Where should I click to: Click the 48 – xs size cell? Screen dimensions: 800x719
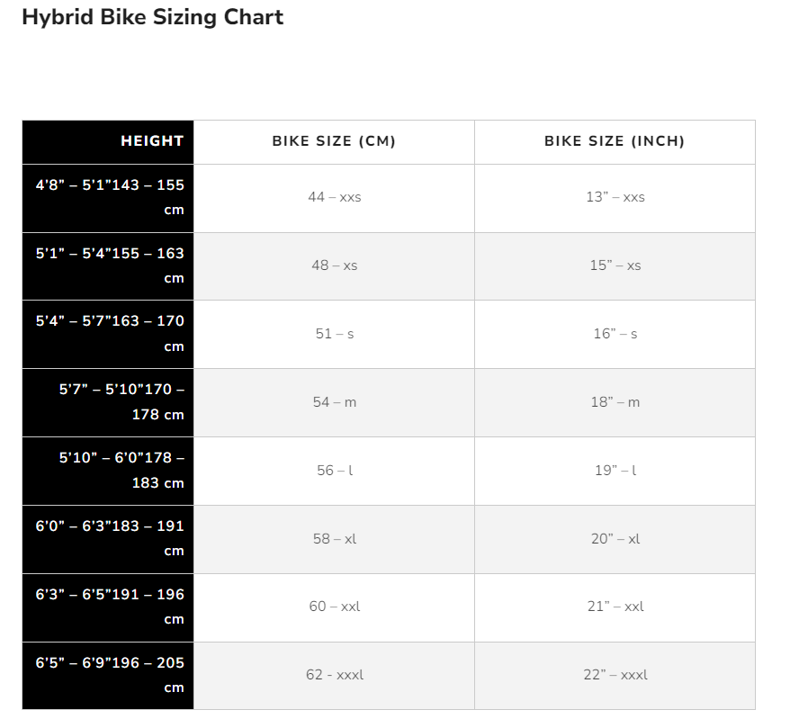(x=334, y=266)
